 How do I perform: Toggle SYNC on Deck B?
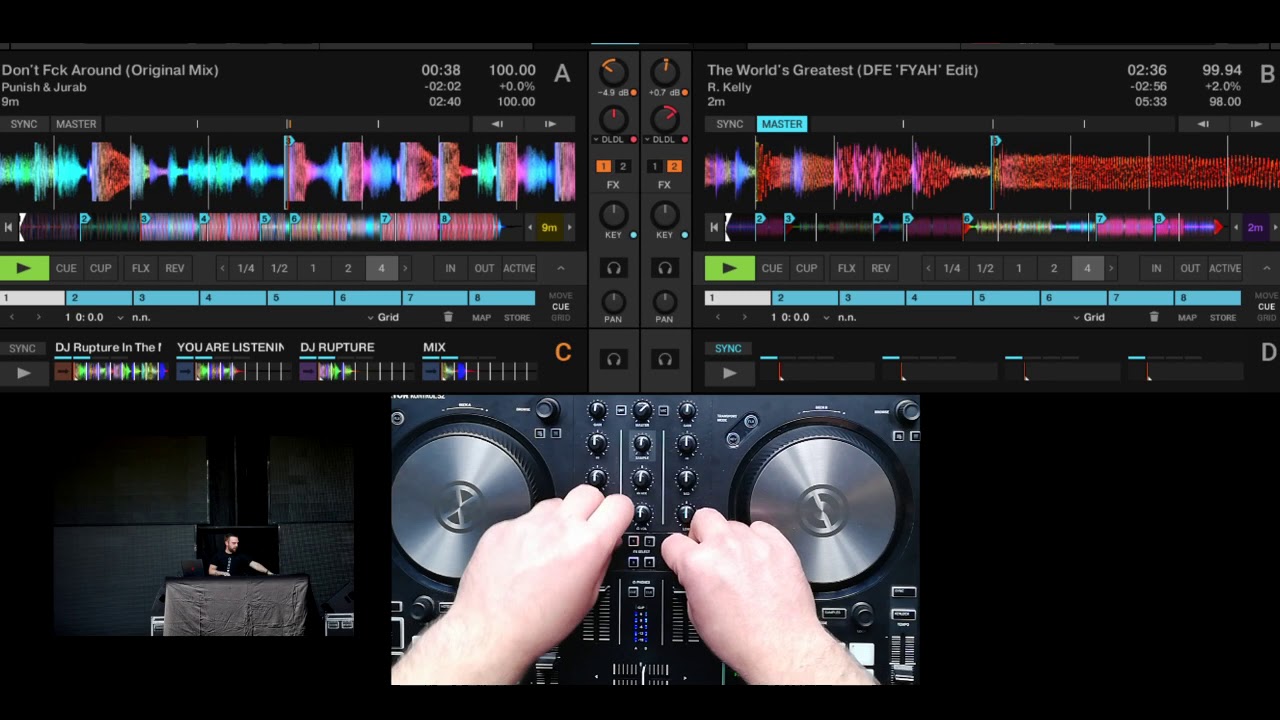click(730, 124)
